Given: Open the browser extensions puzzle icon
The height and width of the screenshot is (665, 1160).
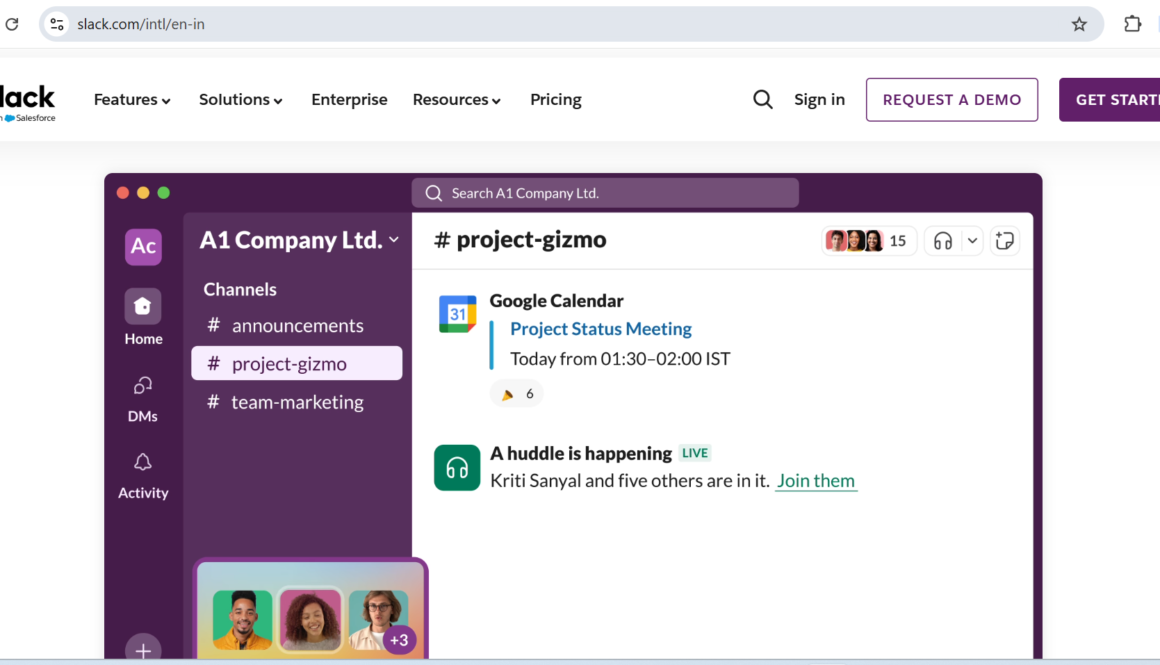Looking at the screenshot, I should point(1132,23).
